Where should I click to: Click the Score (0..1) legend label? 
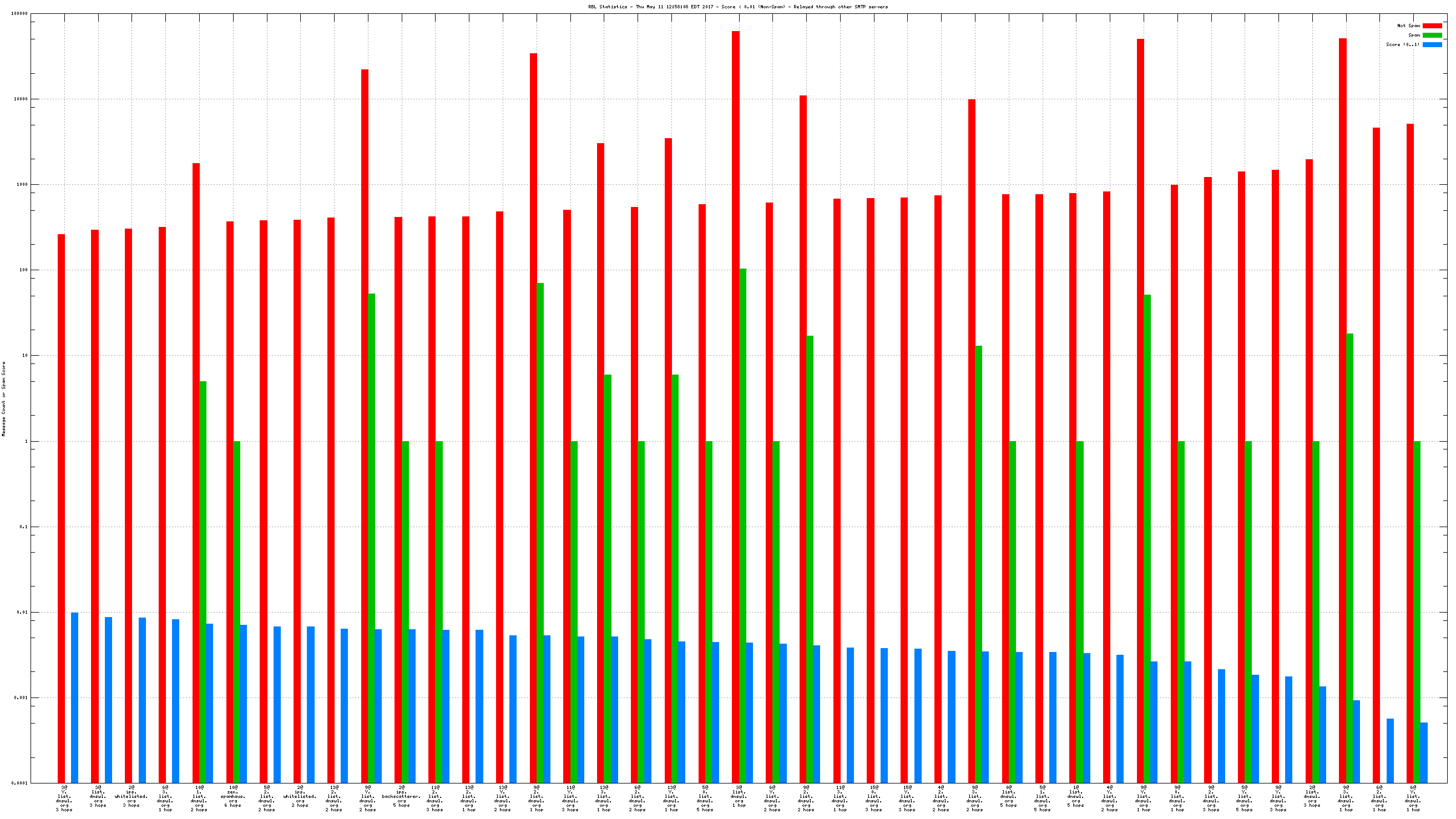(1402, 44)
